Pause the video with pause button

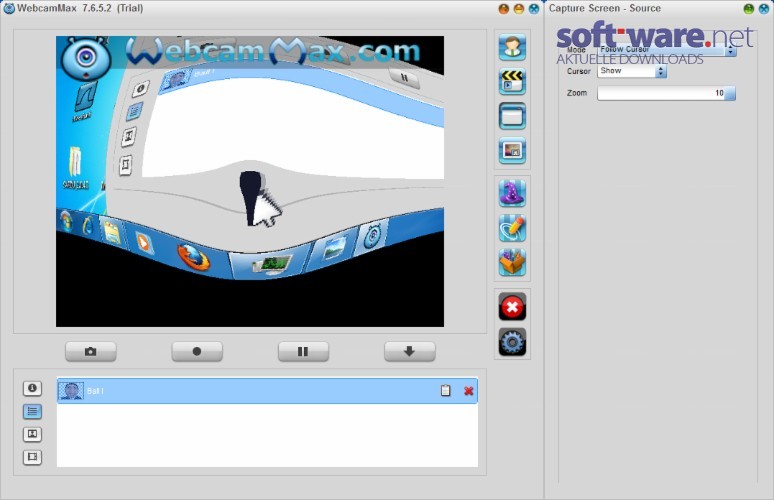click(303, 351)
